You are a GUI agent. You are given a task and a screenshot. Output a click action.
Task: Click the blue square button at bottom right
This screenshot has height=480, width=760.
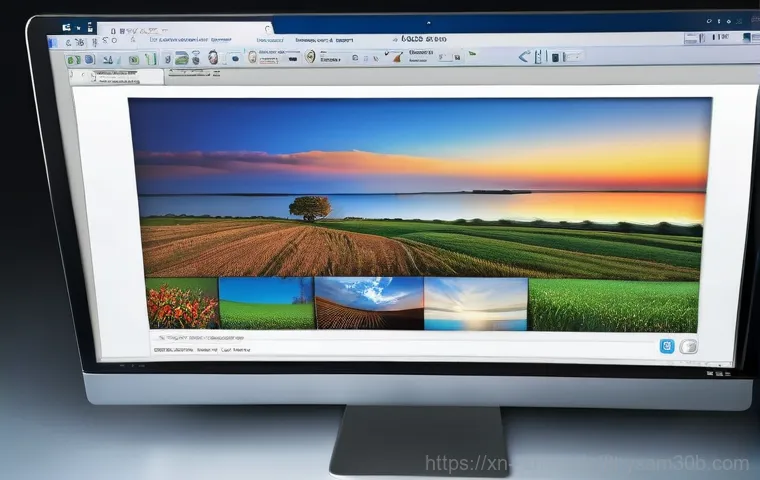pos(667,346)
